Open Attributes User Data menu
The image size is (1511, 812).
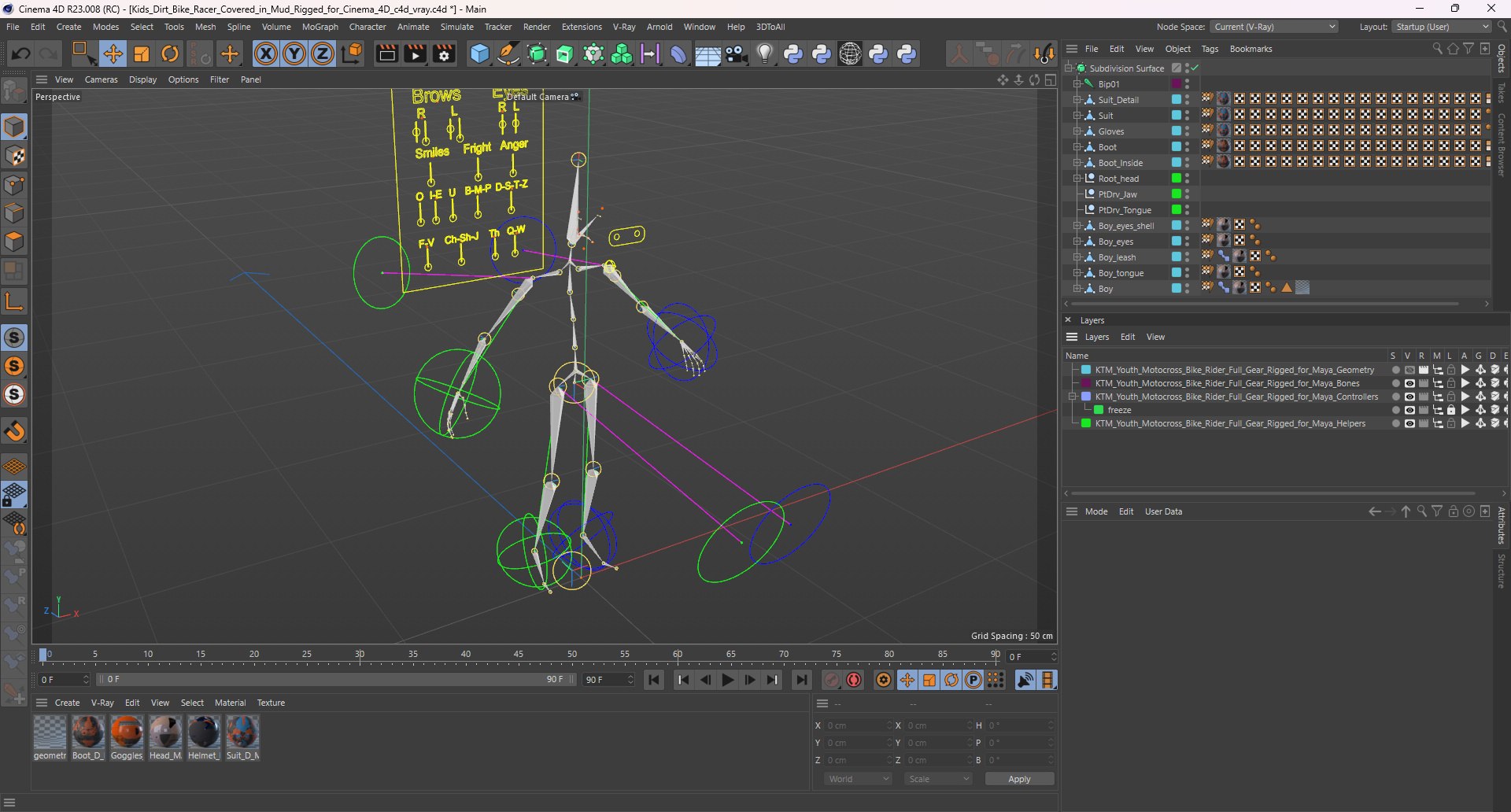1163,511
